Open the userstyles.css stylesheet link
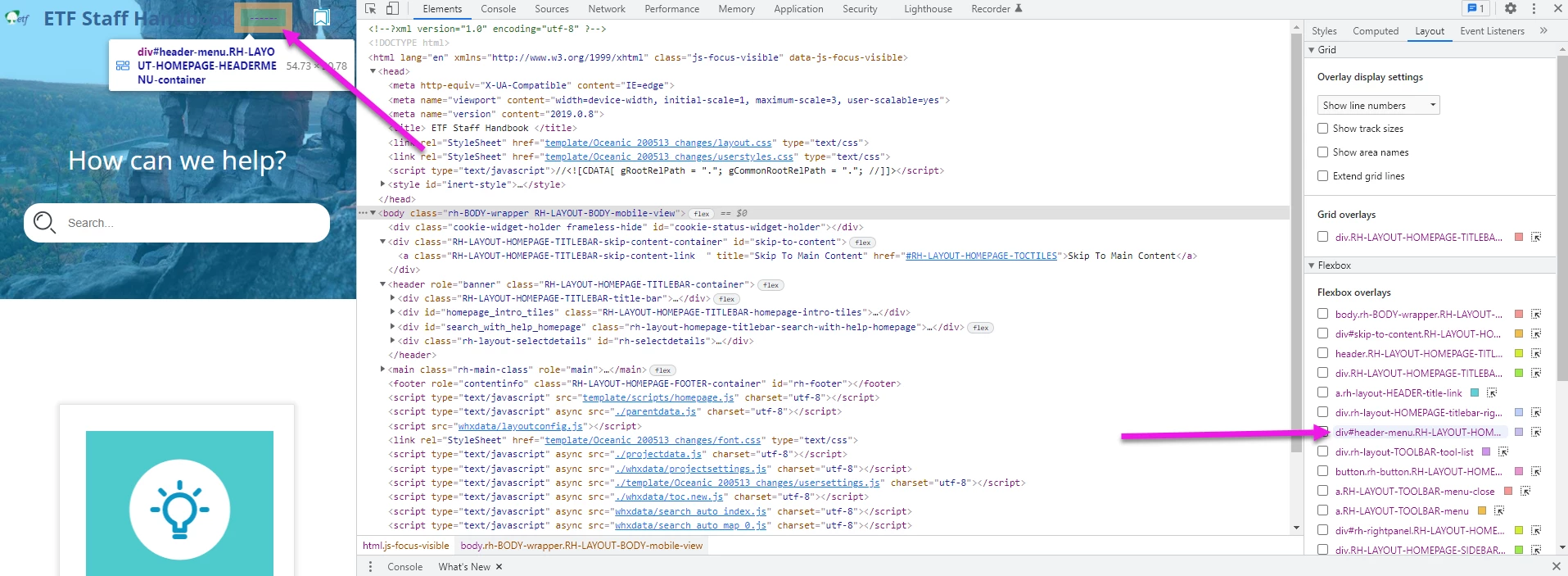 point(669,156)
